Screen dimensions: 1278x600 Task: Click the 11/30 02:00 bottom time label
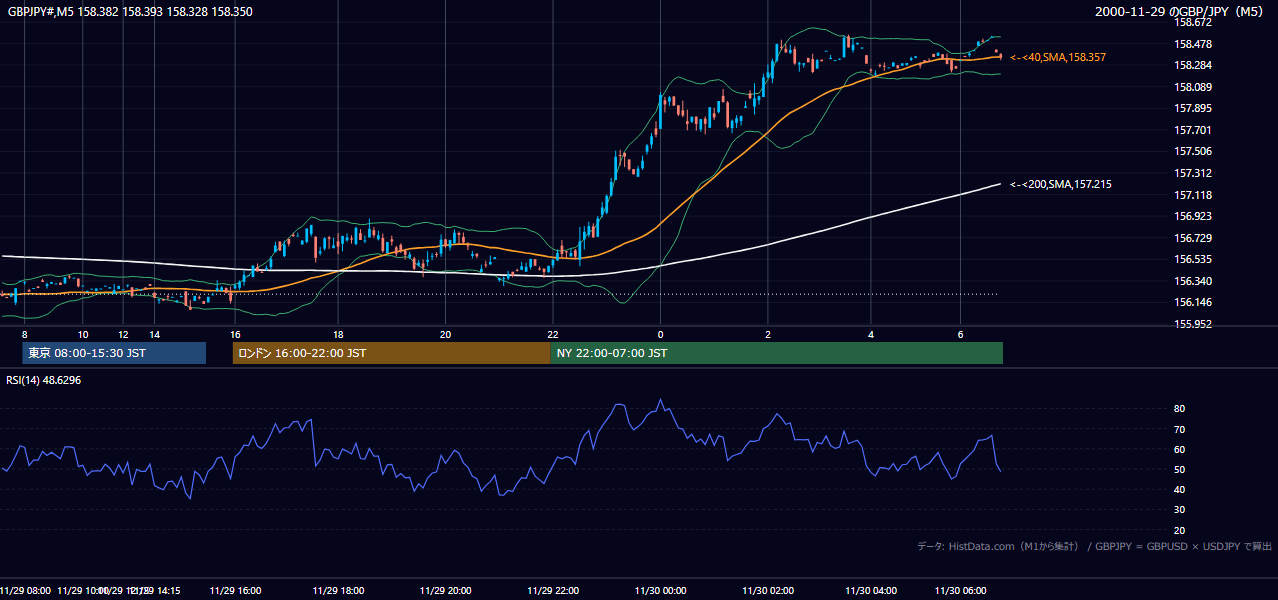[x=768, y=590]
